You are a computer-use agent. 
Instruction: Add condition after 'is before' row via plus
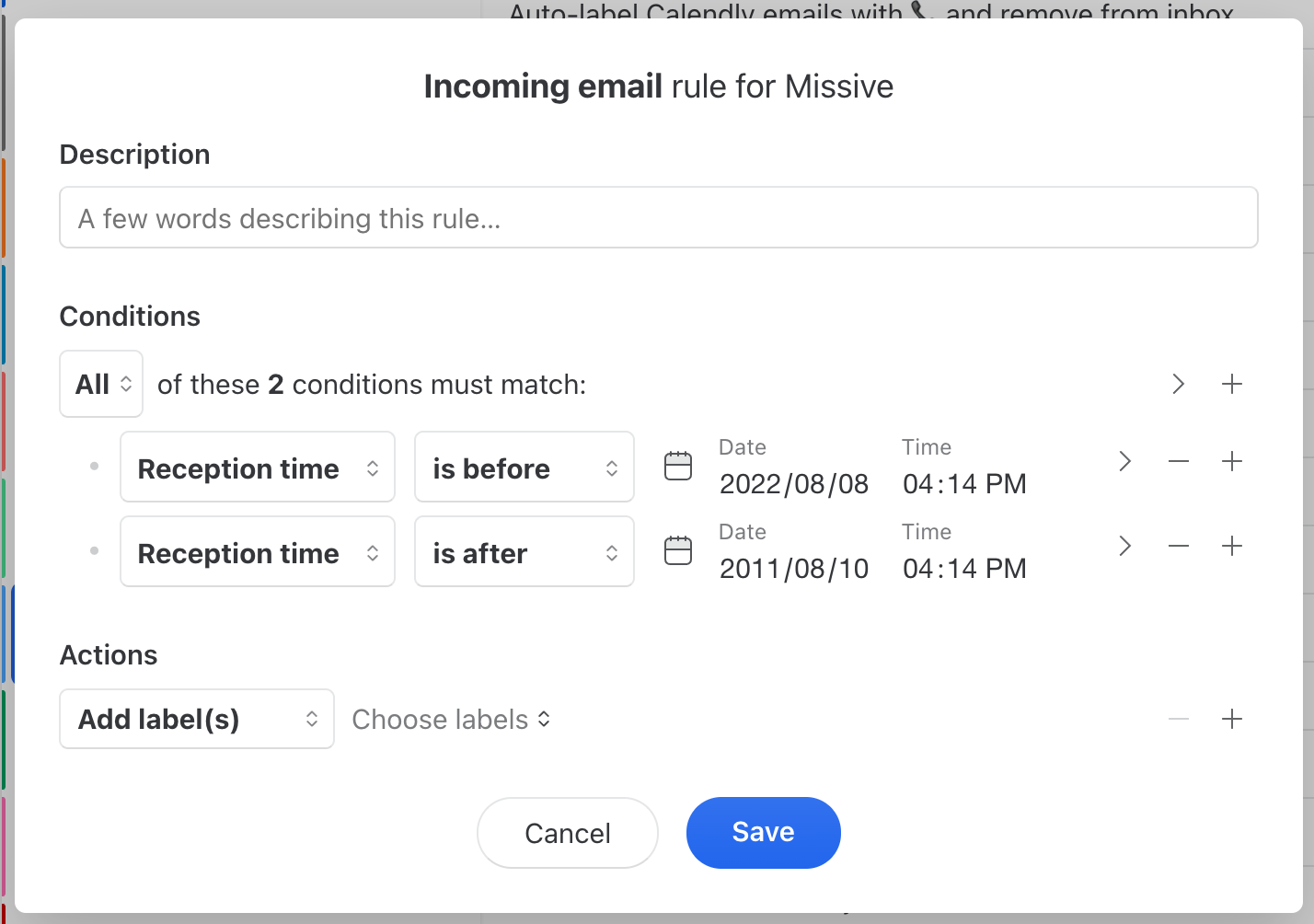1232,462
